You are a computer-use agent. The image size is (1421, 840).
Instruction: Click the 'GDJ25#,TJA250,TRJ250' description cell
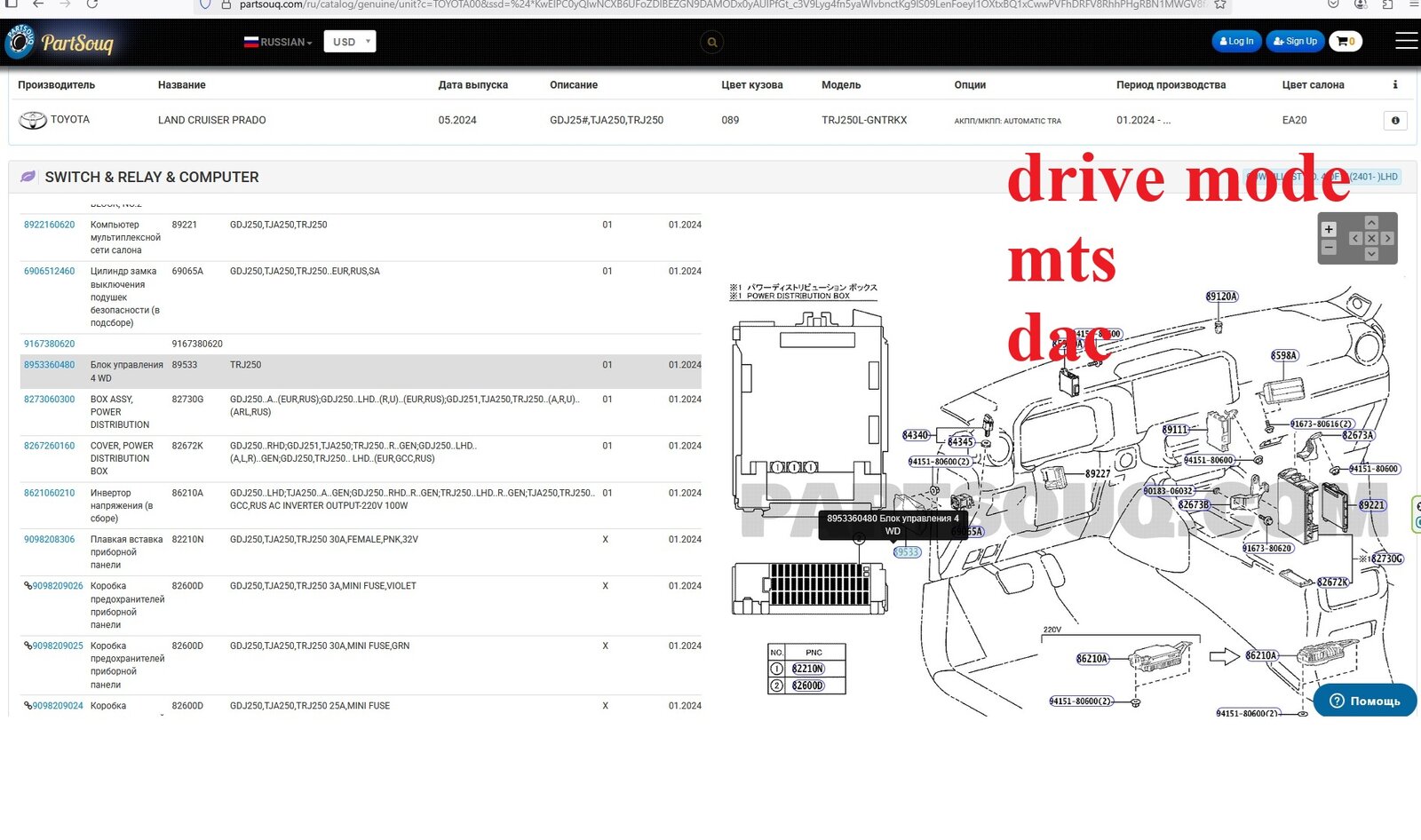607,120
